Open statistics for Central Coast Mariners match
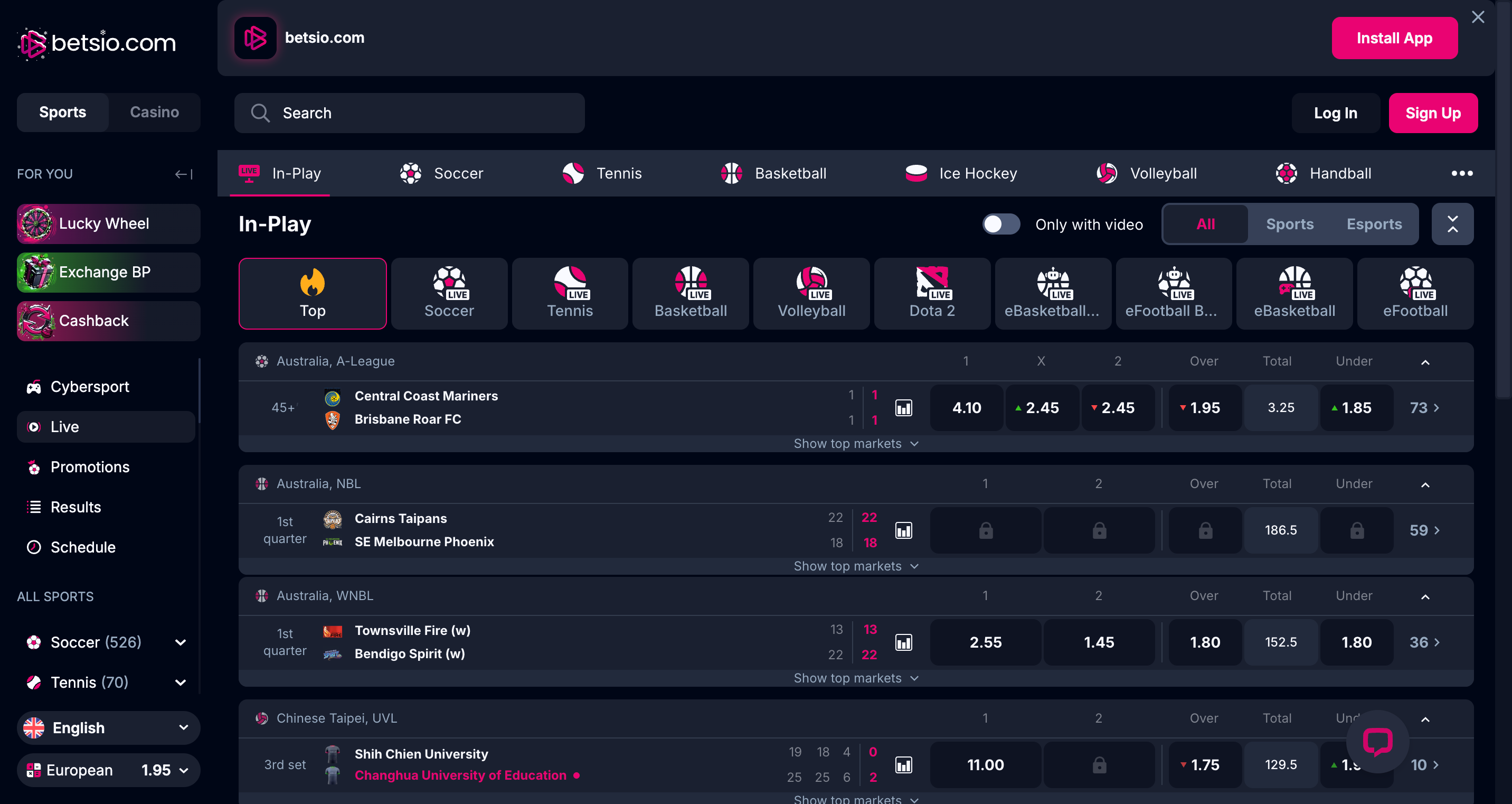 (903, 408)
